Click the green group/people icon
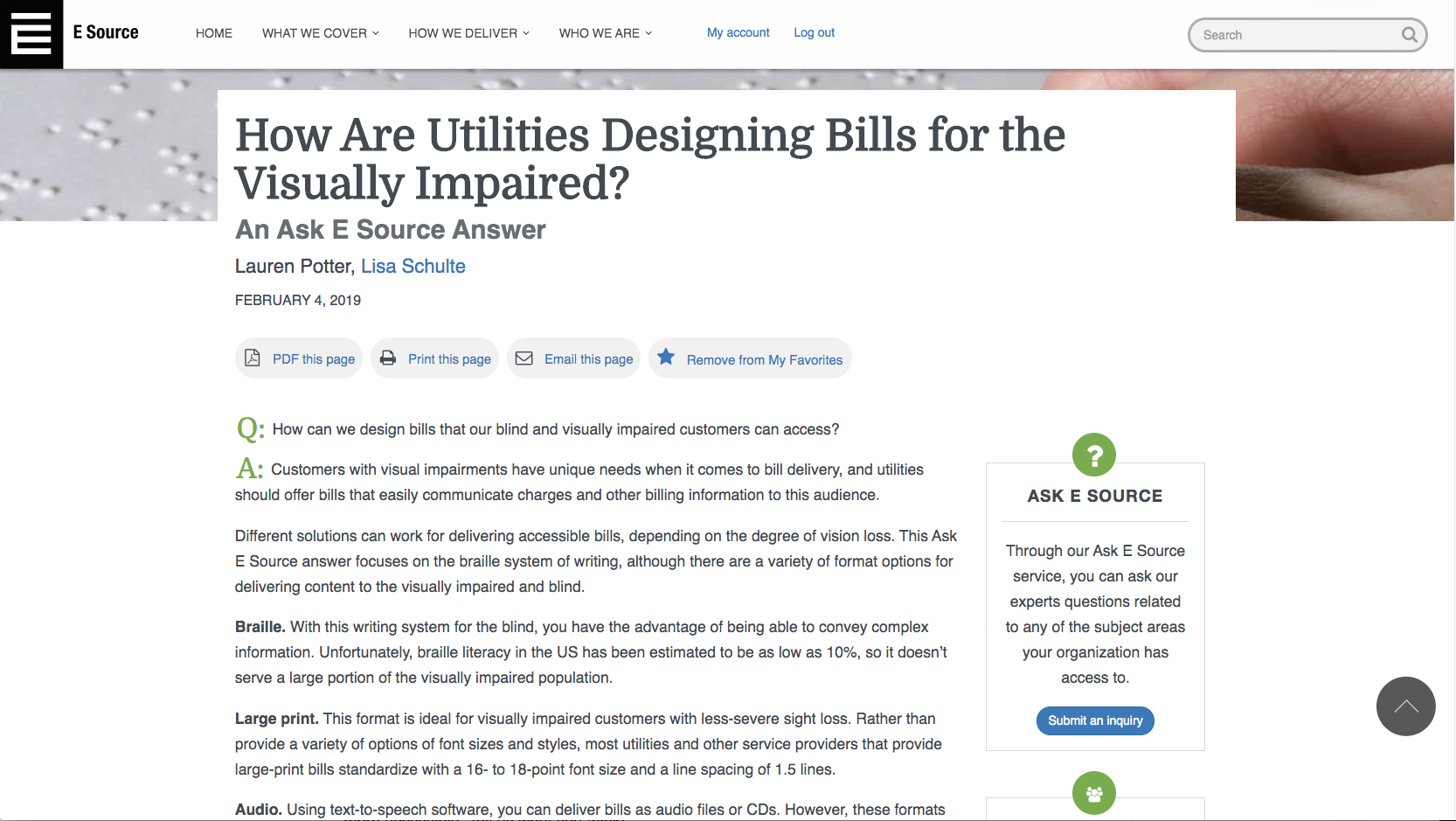 pos(1093,793)
